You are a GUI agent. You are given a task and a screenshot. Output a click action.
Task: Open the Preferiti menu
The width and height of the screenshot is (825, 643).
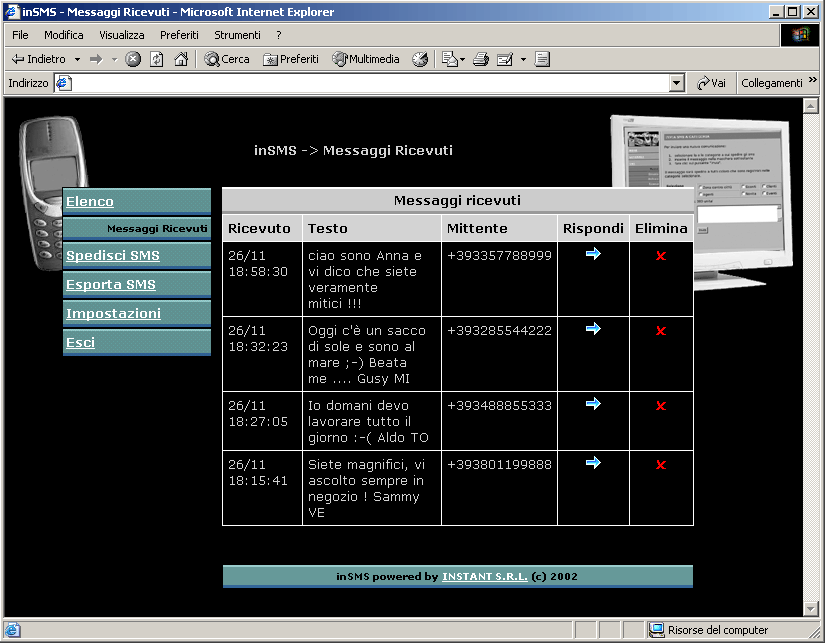click(x=179, y=35)
